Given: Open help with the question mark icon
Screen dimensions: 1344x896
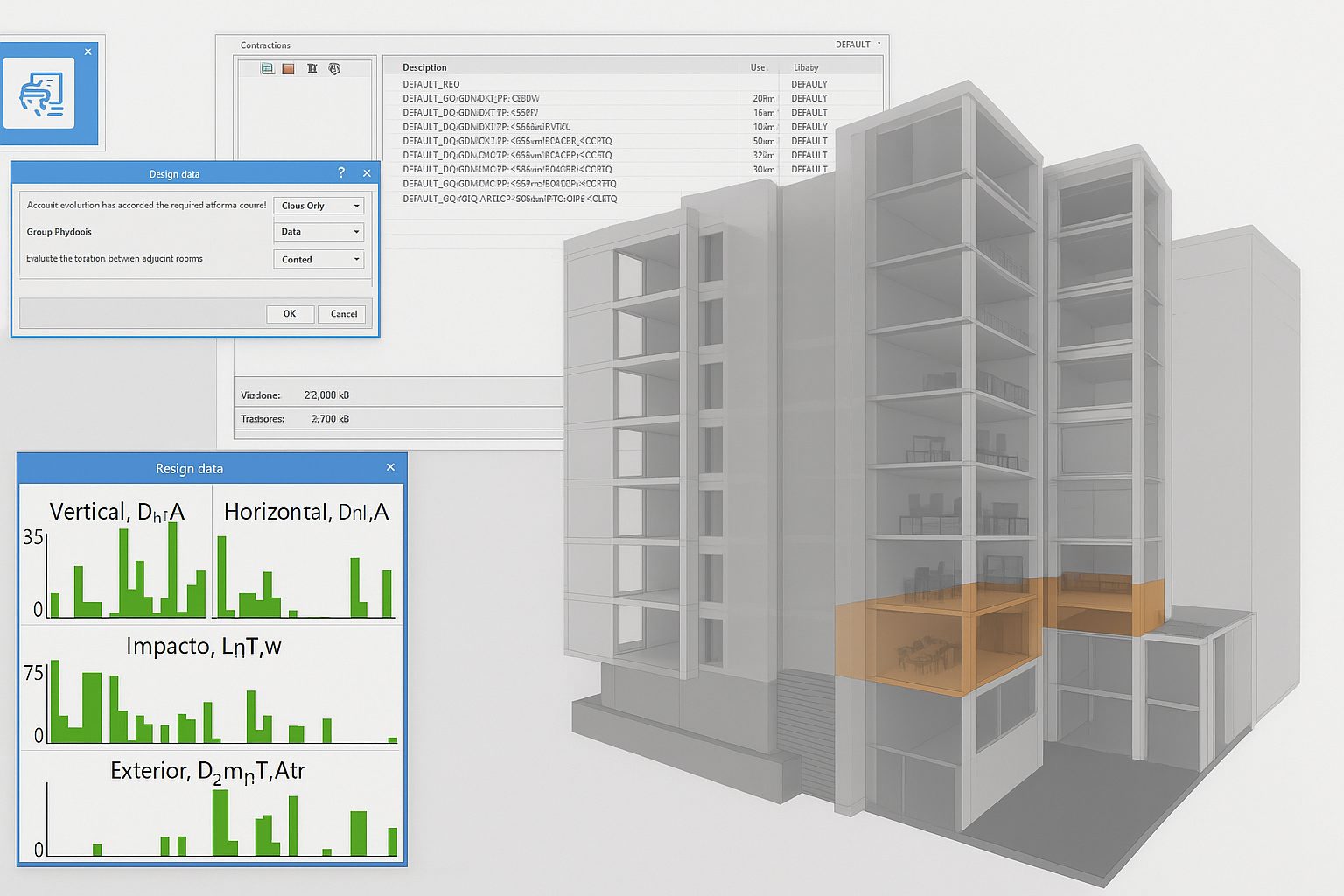Looking at the screenshot, I should coord(341,173).
